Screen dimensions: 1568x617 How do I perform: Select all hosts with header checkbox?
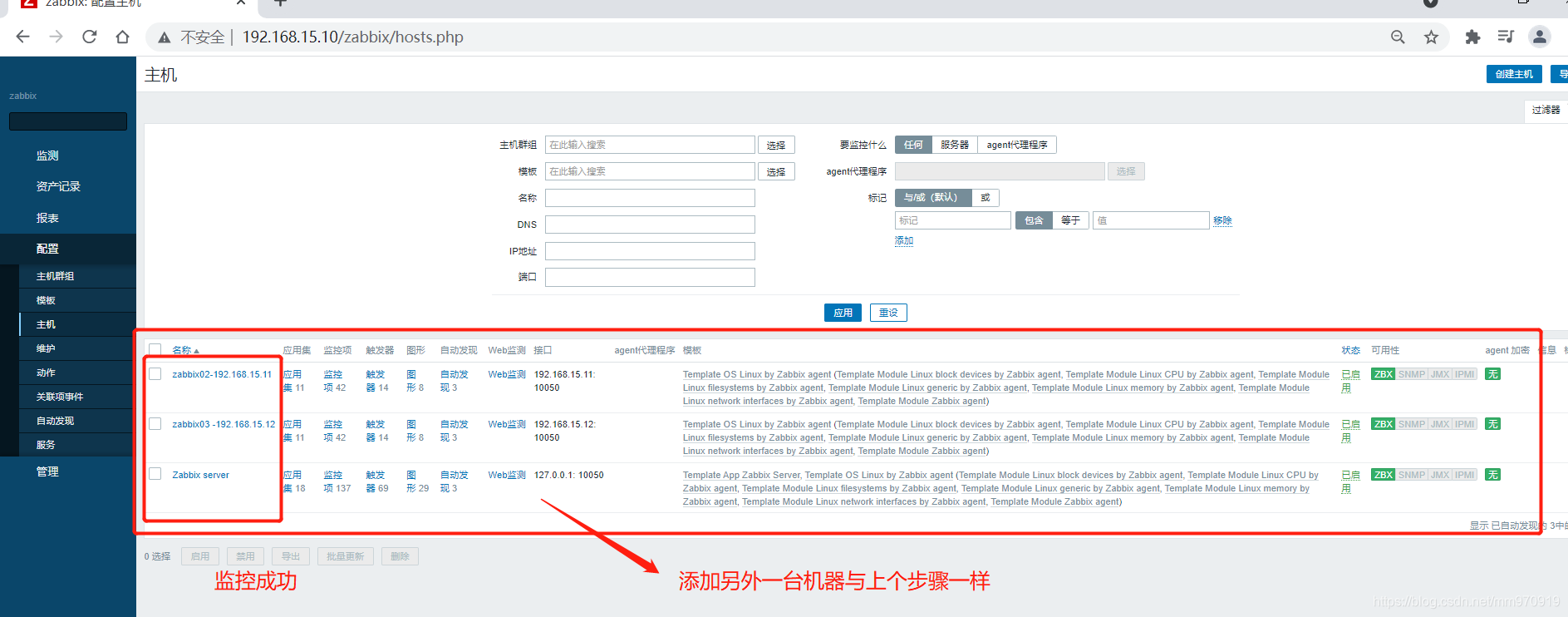155,349
